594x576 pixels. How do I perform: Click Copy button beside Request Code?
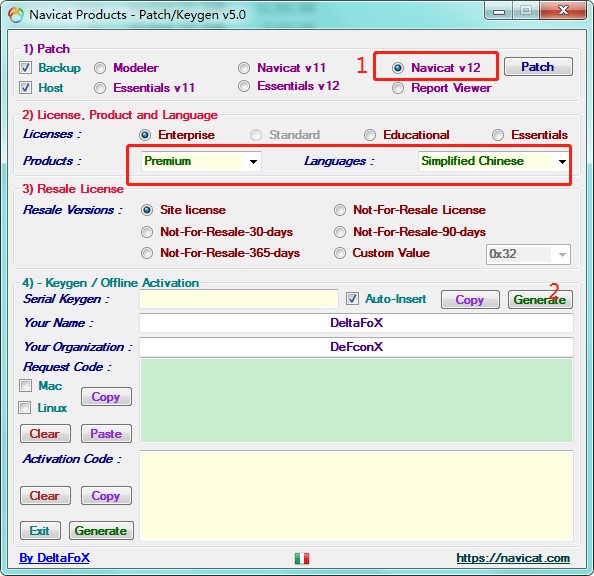pyautogui.click(x=106, y=397)
